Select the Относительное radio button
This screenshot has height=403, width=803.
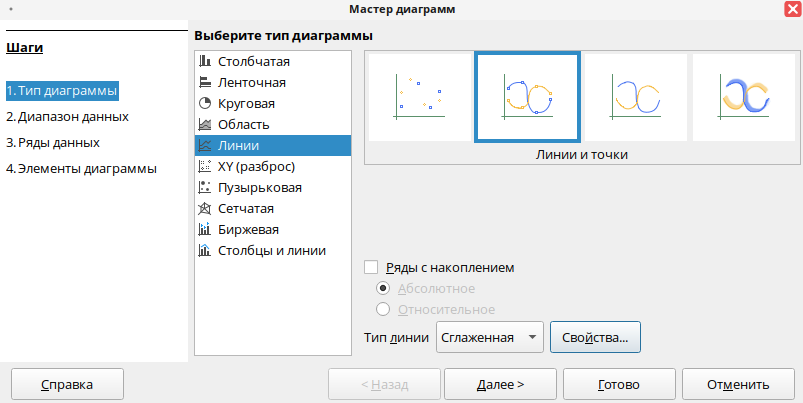coord(383,310)
